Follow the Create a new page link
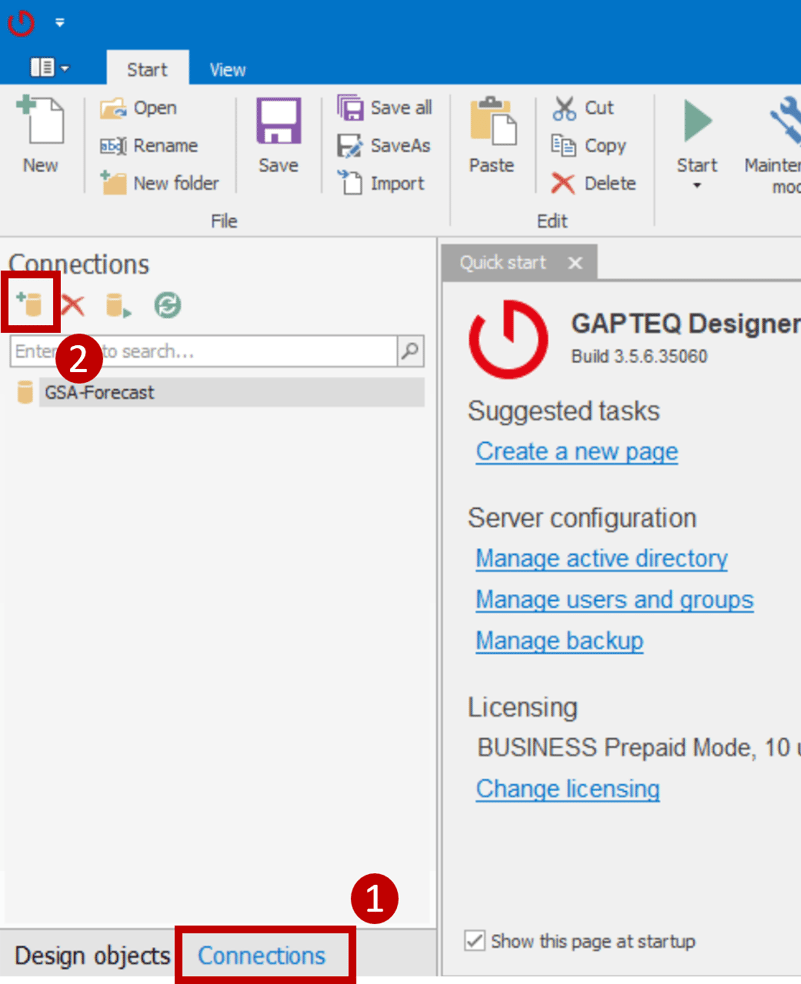Image resolution: width=801 pixels, height=984 pixels. coord(577,451)
